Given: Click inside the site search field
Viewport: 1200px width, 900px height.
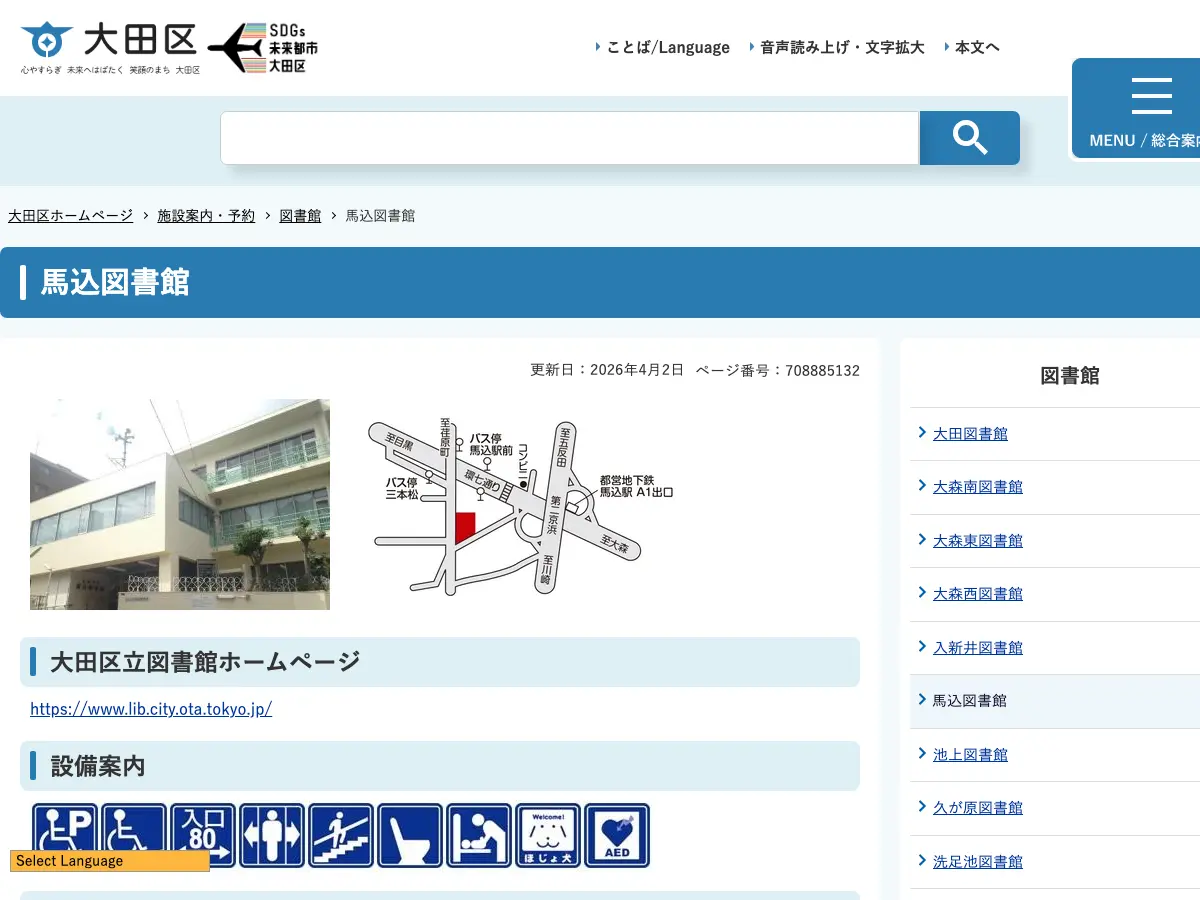Looking at the screenshot, I should point(569,138).
